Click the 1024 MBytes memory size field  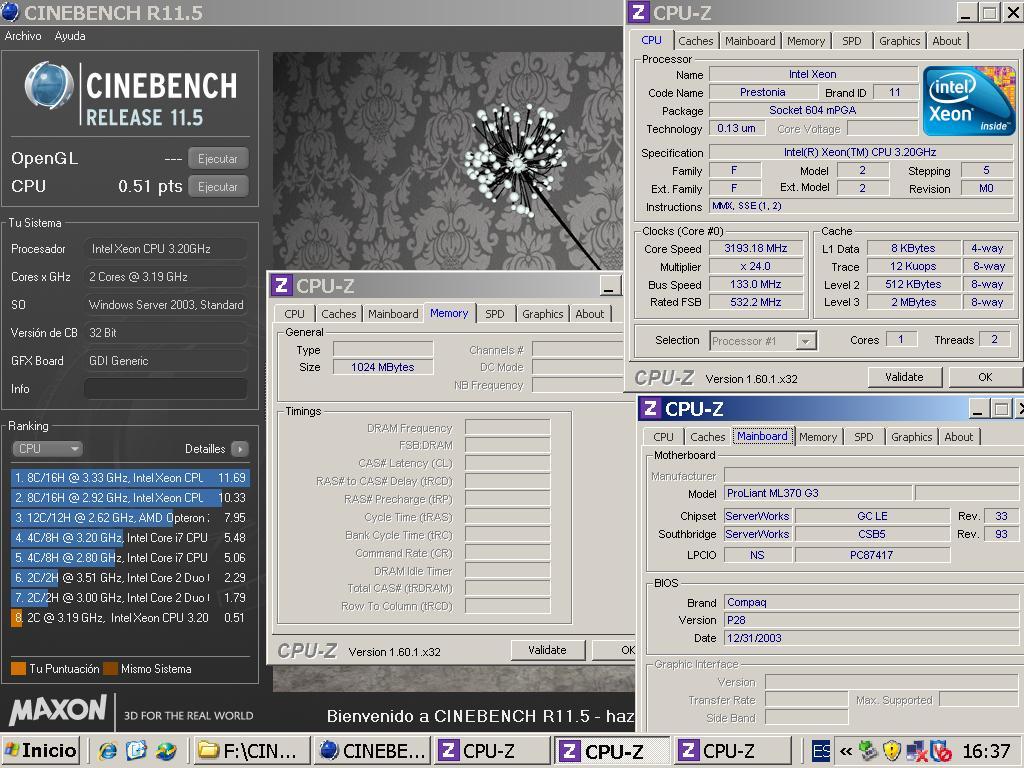coord(383,367)
